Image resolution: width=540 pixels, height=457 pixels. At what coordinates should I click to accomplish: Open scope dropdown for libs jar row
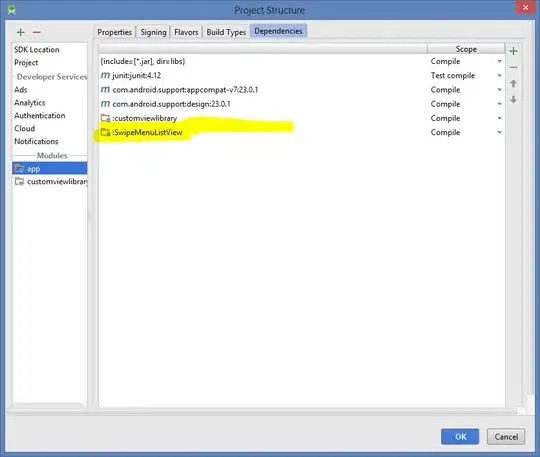[499, 61]
